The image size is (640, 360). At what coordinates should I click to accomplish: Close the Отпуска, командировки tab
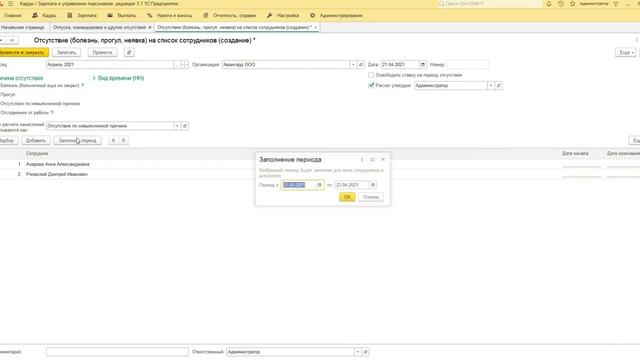pos(150,27)
